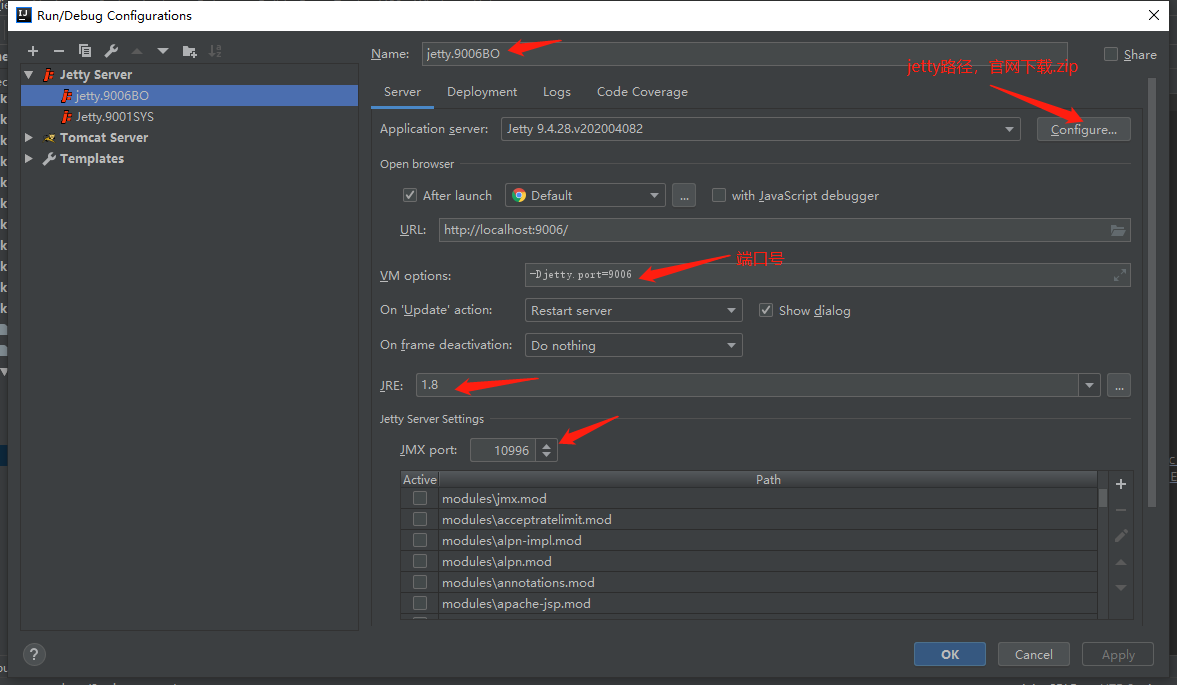The image size is (1177, 685).
Task: Move module up triangle icon
Action: [1121, 562]
